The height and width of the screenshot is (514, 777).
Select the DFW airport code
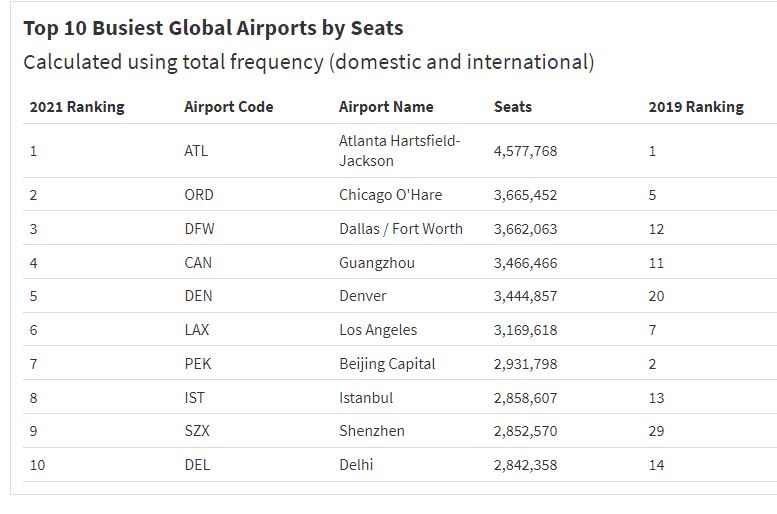(199, 229)
